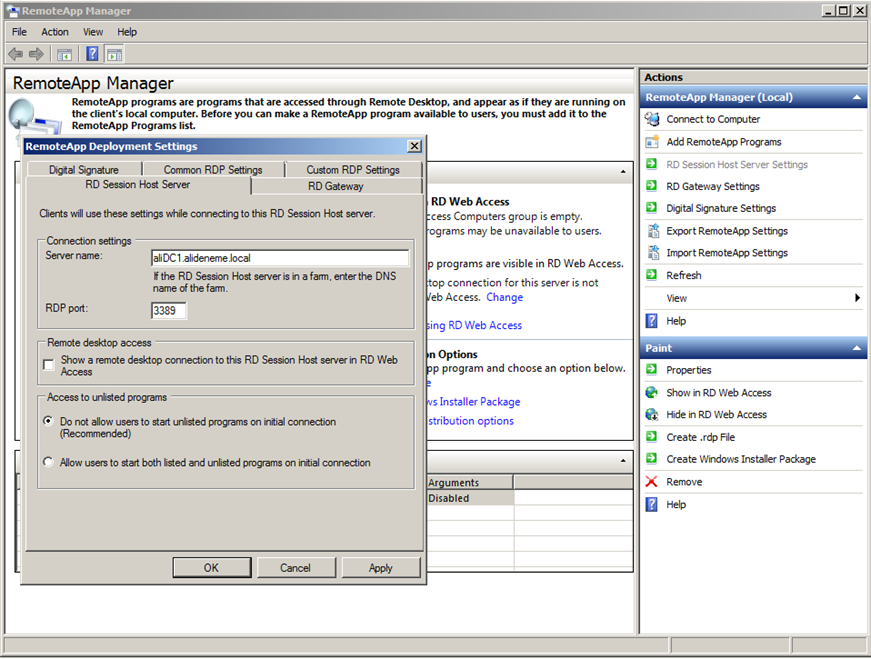Click the Help icon under RemoteApp Manager (Local)
Screen dimensions: 871x659
click(x=652, y=321)
